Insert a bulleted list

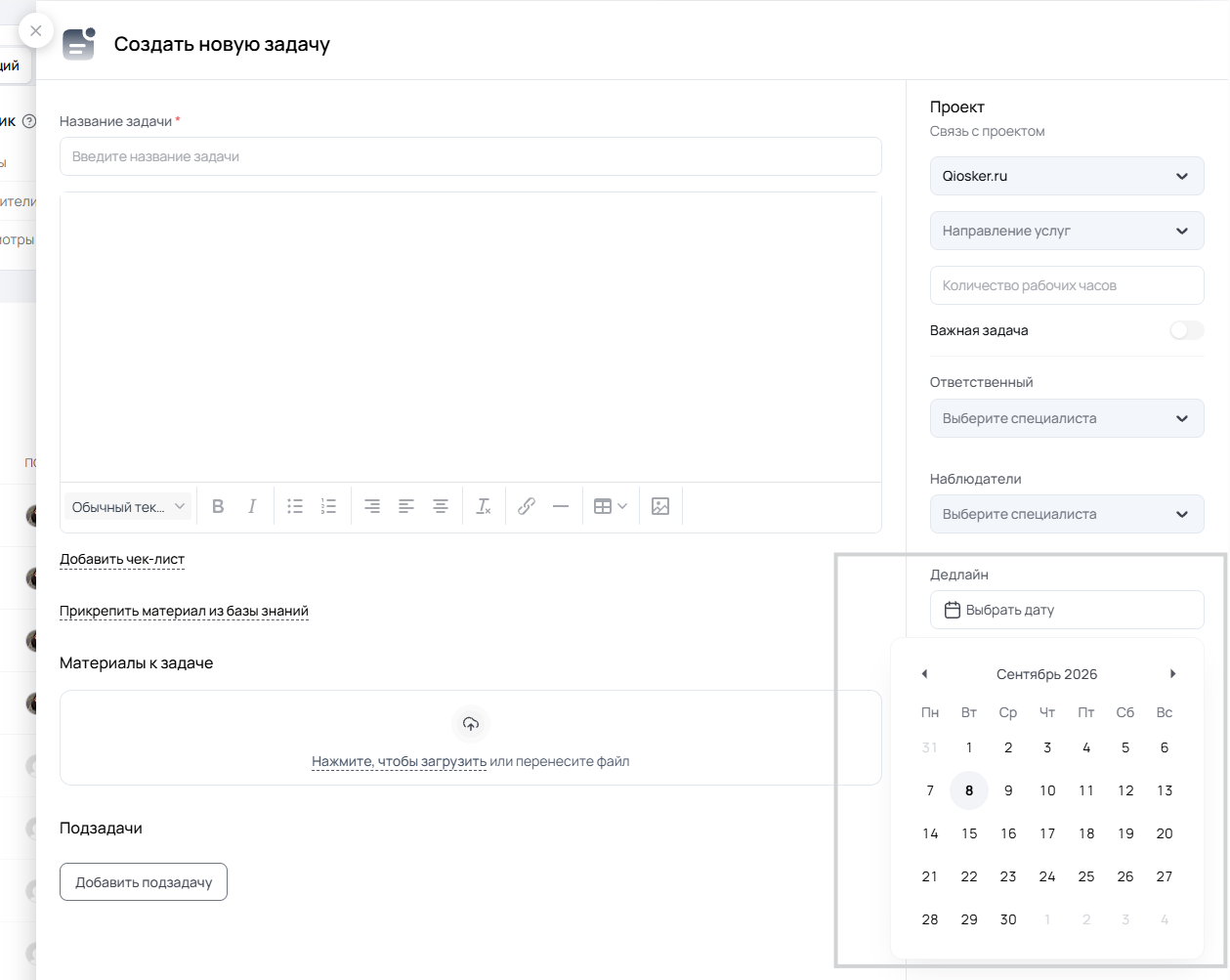[x=295, y=506]
